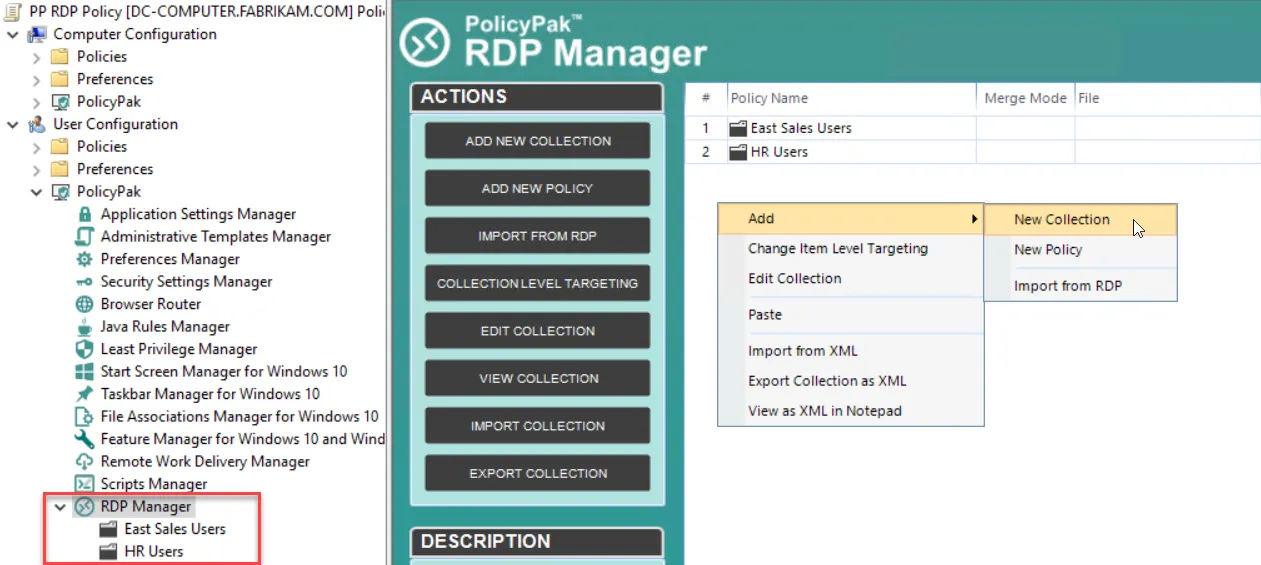
Task: Click the Merge Mode column header
Action: pyautogui.click(x=1025, y=98)
